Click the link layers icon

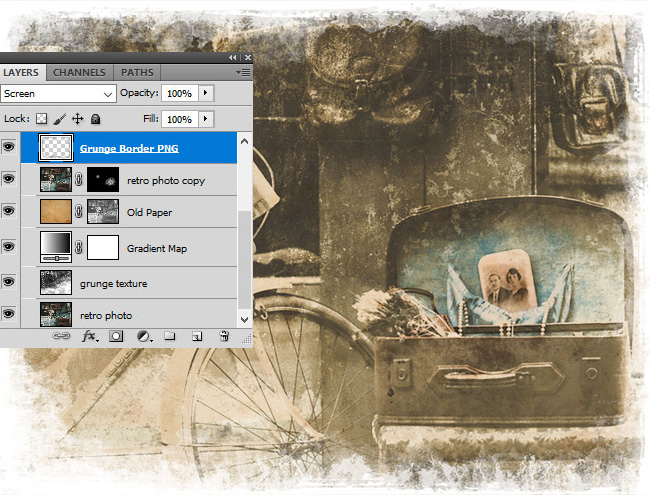point(62,337)
